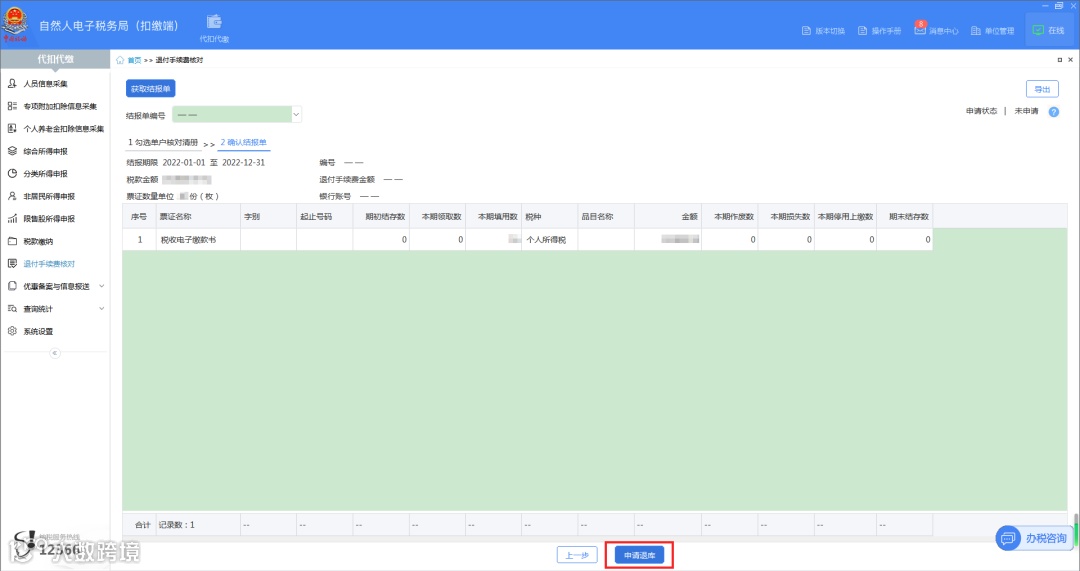Viewport: 1080px width, 571px height.
Task: Click the 版本切换 icon in top bar
Action: (x=807, y=31)
